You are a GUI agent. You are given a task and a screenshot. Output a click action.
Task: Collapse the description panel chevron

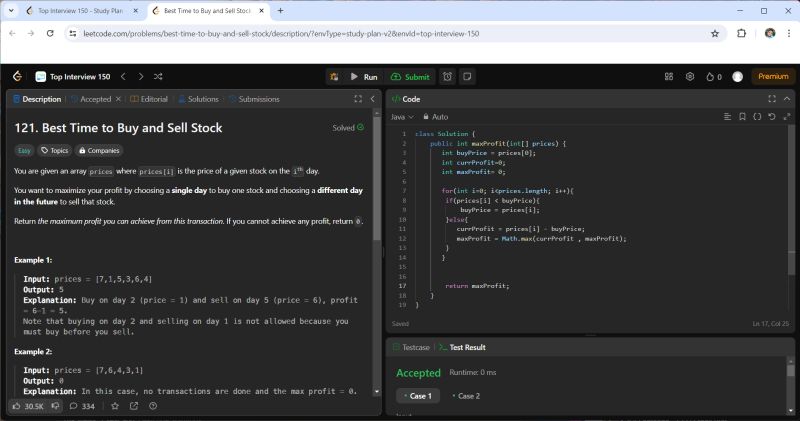372,99
